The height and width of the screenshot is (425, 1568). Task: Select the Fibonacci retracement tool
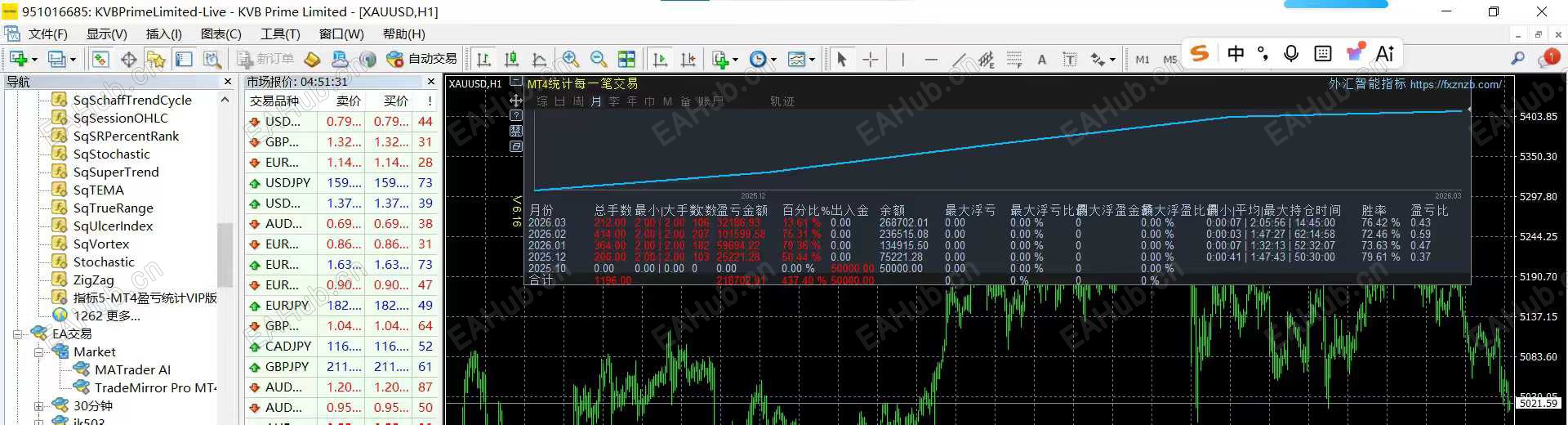(1014, 59)
